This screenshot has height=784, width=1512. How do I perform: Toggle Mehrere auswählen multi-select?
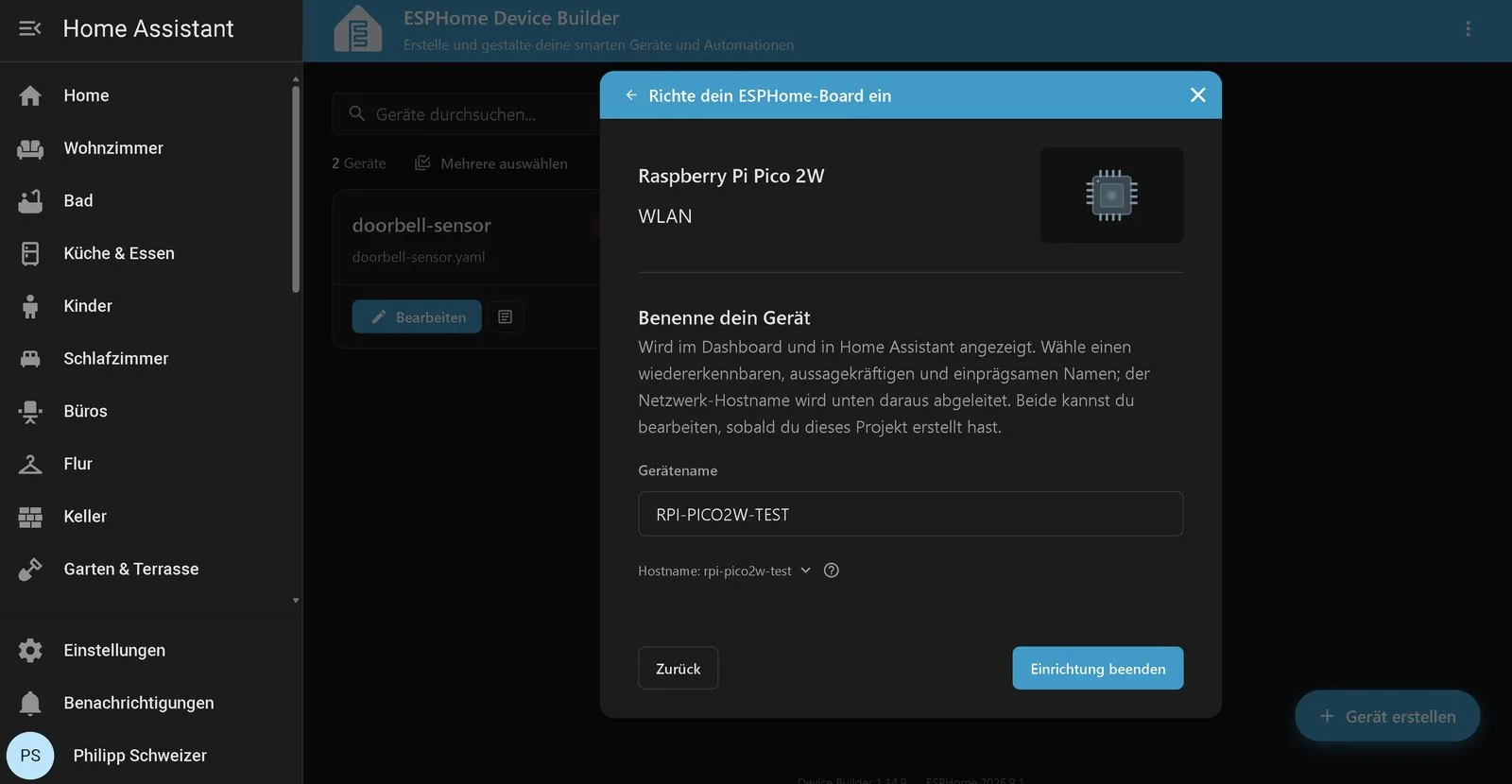[x=491, y=163]
